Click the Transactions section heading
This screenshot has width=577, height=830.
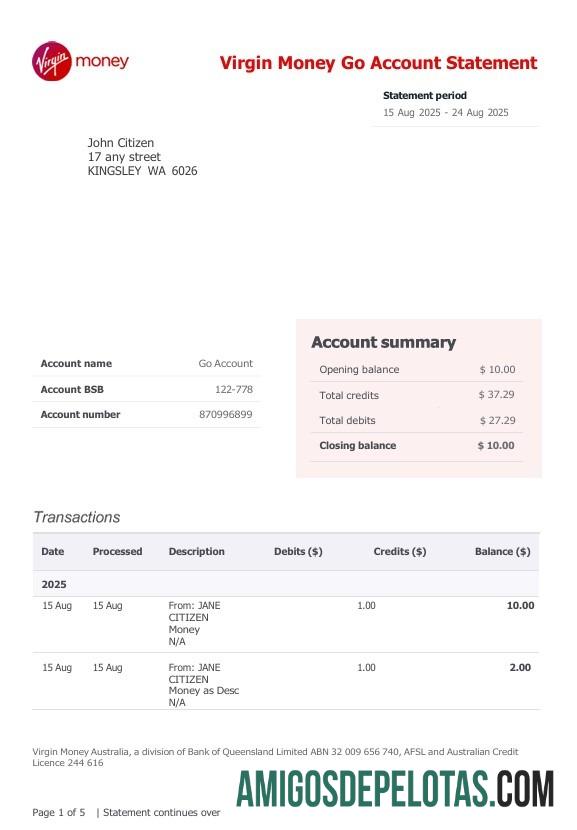coord(77,517)
